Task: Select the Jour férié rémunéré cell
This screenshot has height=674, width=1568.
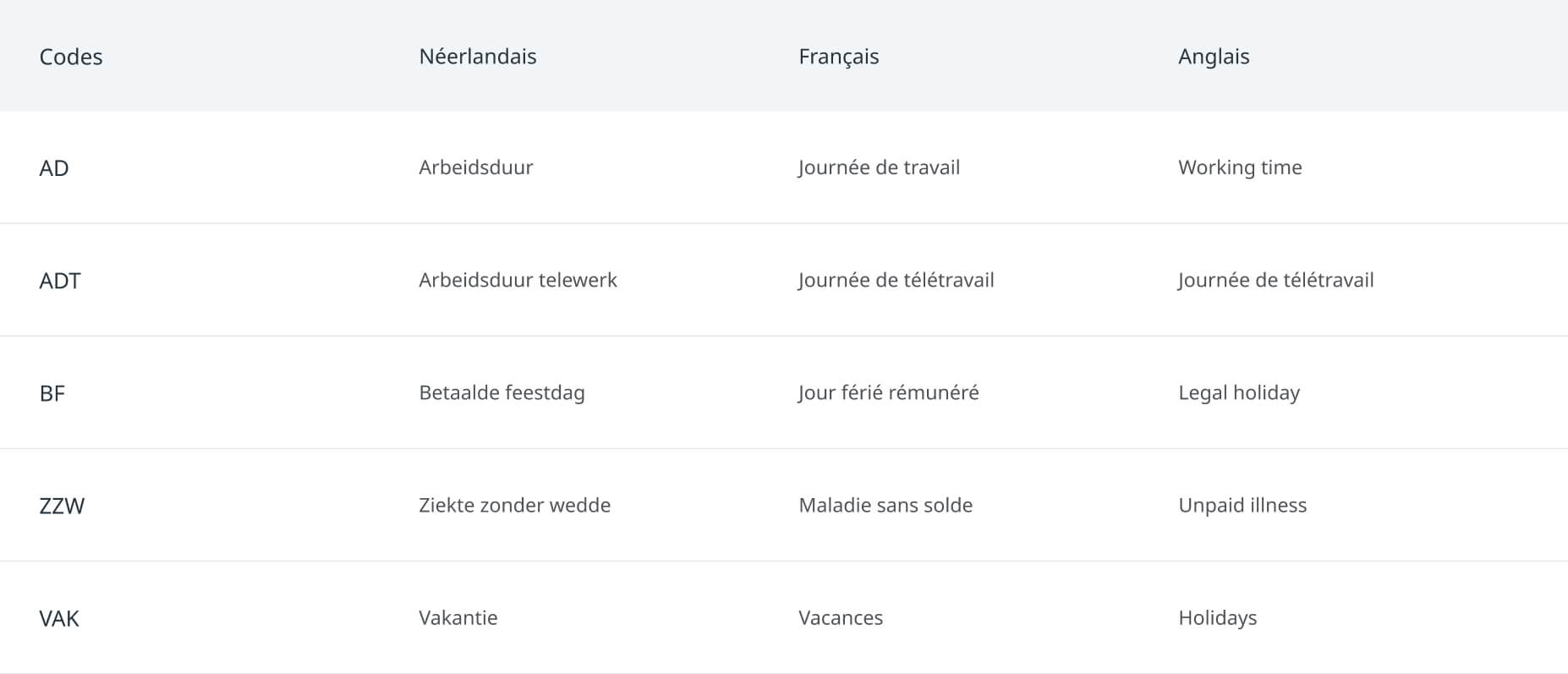Action: [x=888, y=392]
